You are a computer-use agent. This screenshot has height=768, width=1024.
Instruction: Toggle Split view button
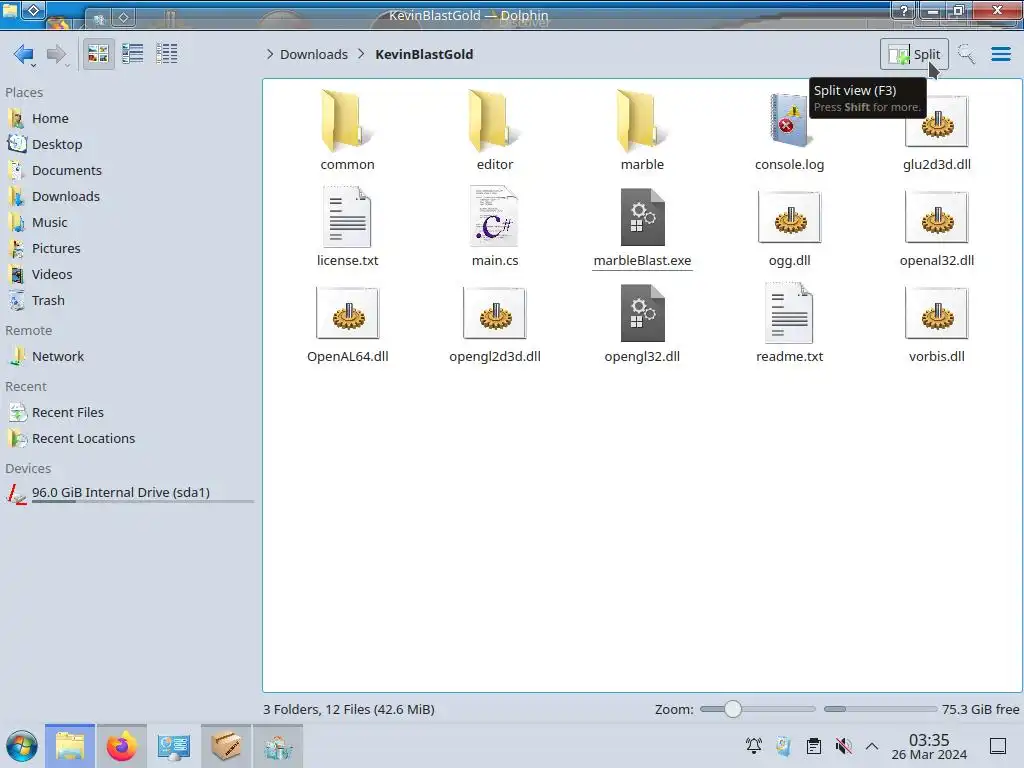tap(914, 54)
